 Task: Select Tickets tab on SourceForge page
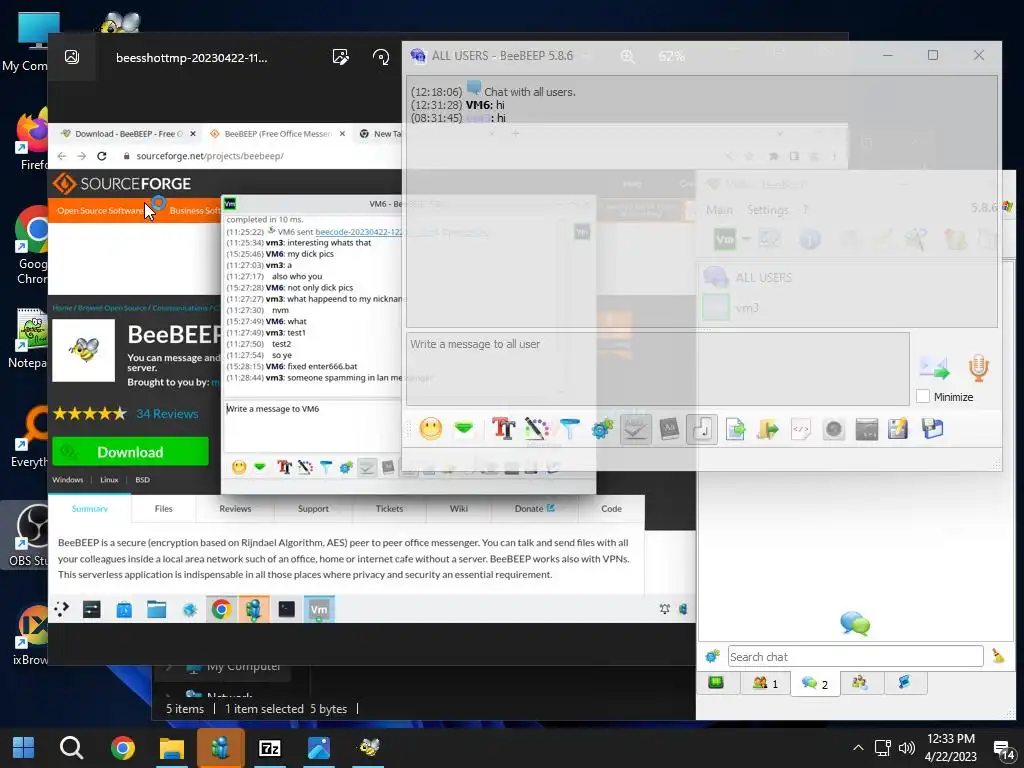pos(389,509)
